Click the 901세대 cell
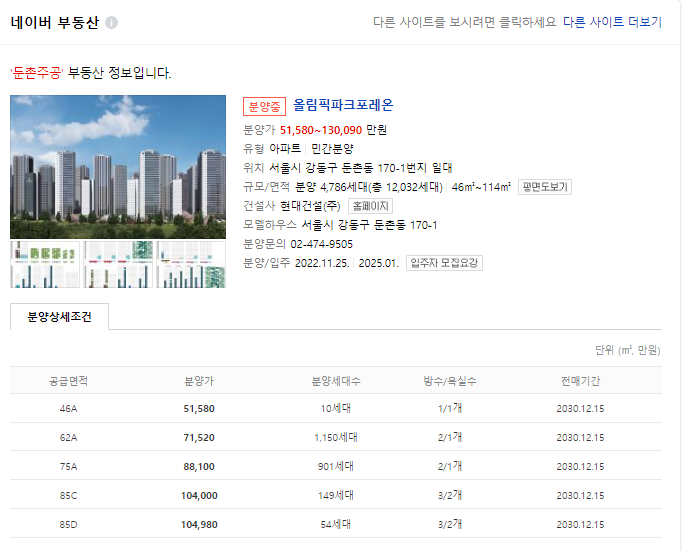Image resolution: width=683 pixels, height=551 pixels. (336, 466)
